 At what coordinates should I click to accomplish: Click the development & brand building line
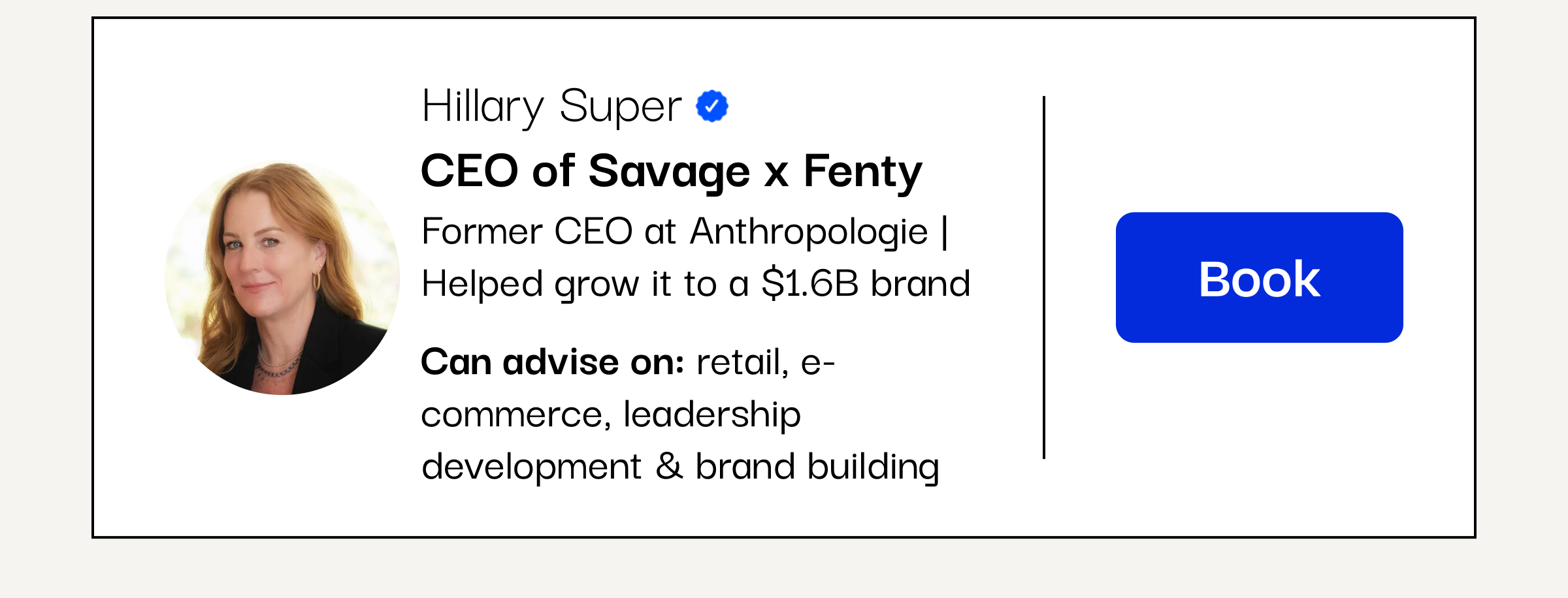click(680, 467)
